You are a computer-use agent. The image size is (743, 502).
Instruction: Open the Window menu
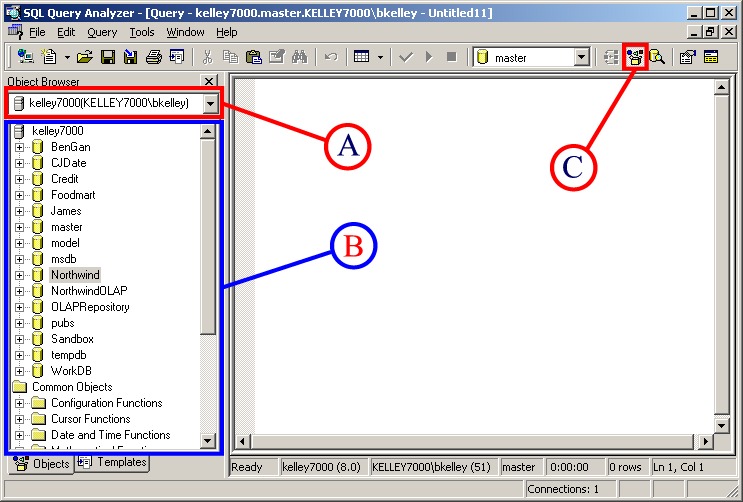tap(185, 32)
